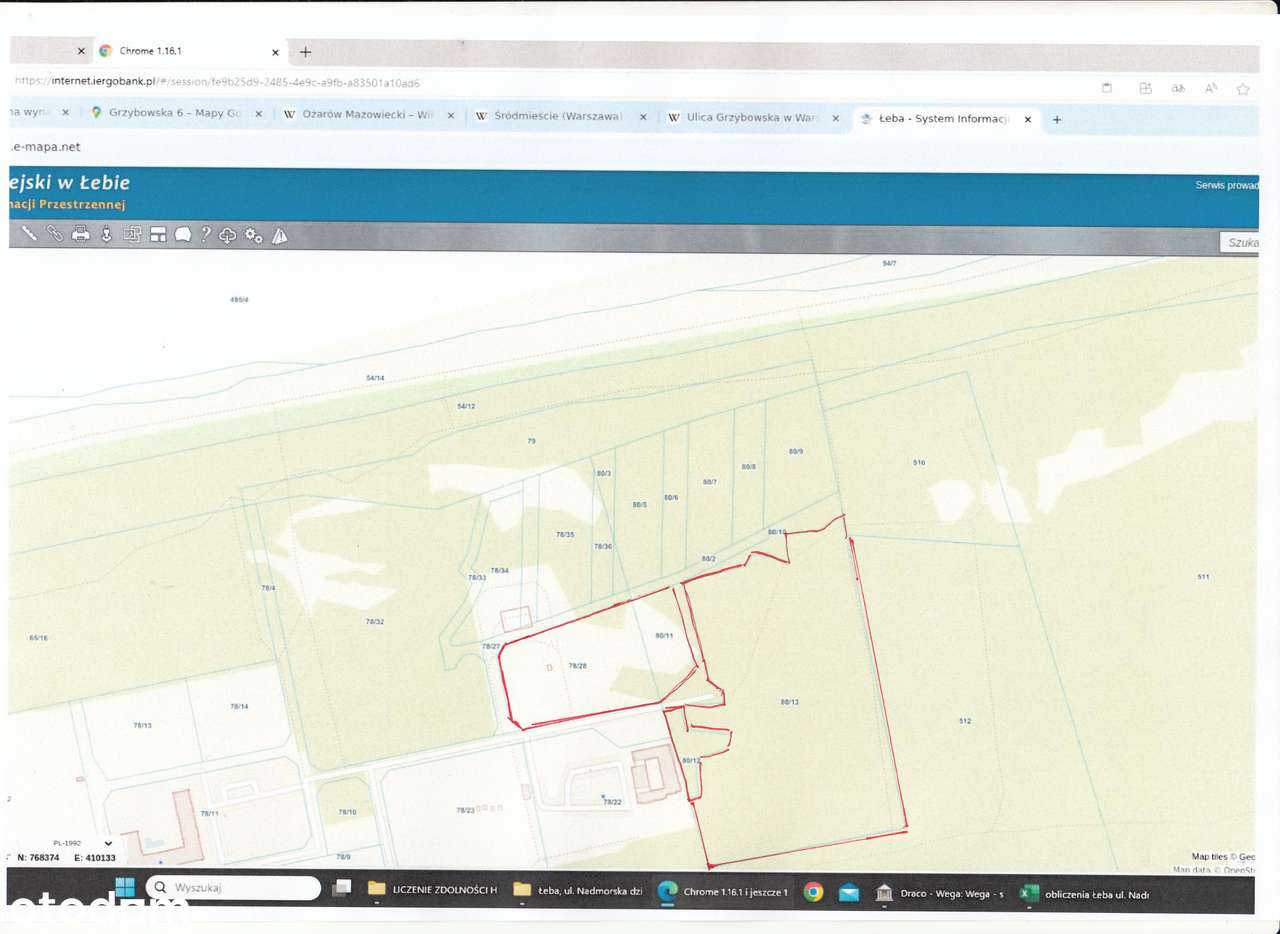Open Google Chrome from the taskbar
This screenshot has width=1280, height=934.
tap(813, 892)
